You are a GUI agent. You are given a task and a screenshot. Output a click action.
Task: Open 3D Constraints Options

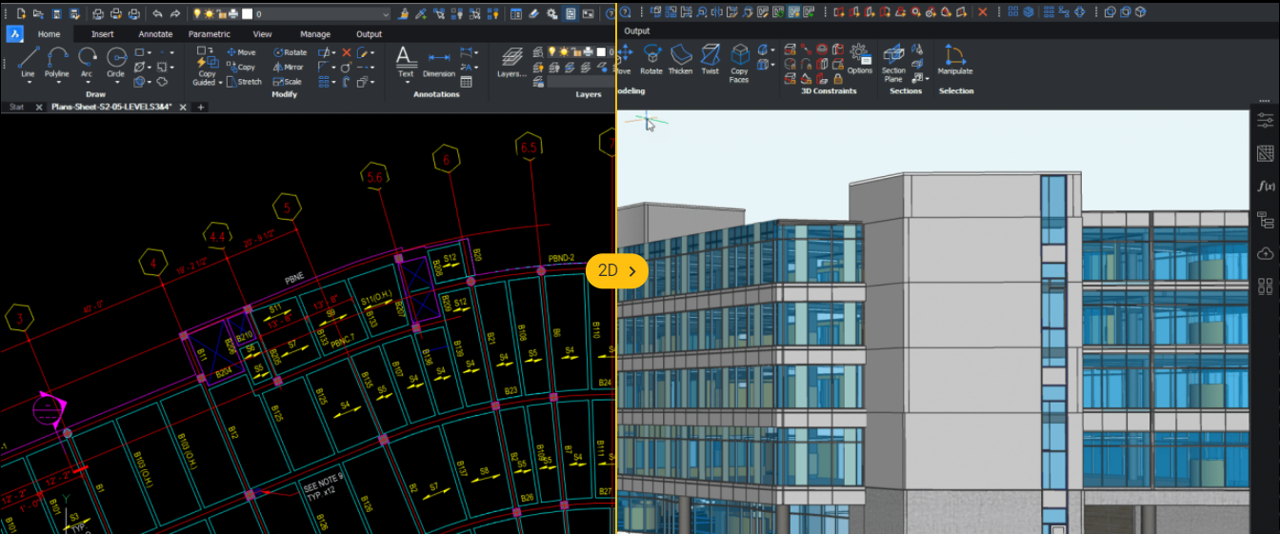(860, 59)
